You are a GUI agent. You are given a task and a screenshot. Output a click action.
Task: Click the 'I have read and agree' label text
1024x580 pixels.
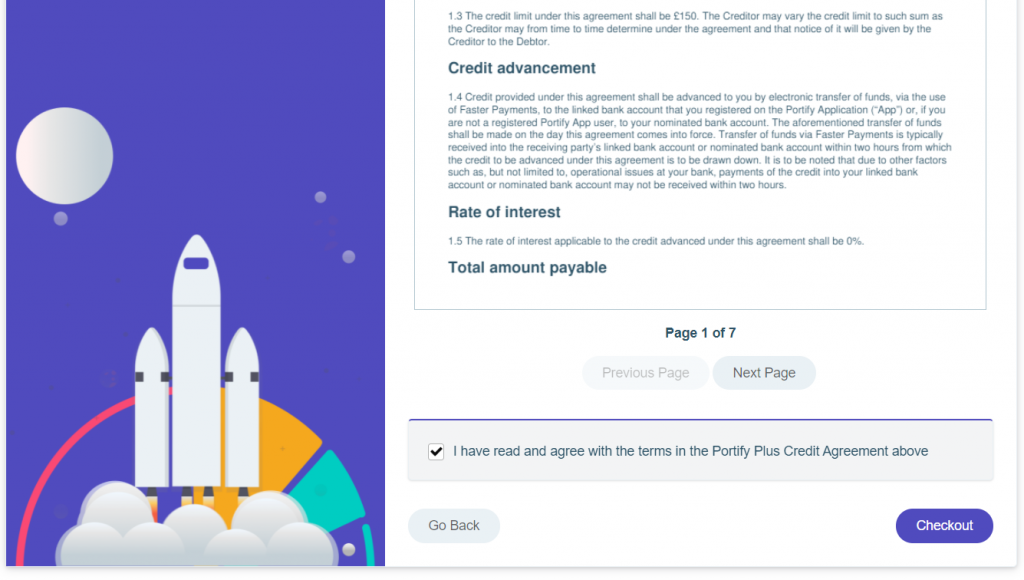[690, 451]
